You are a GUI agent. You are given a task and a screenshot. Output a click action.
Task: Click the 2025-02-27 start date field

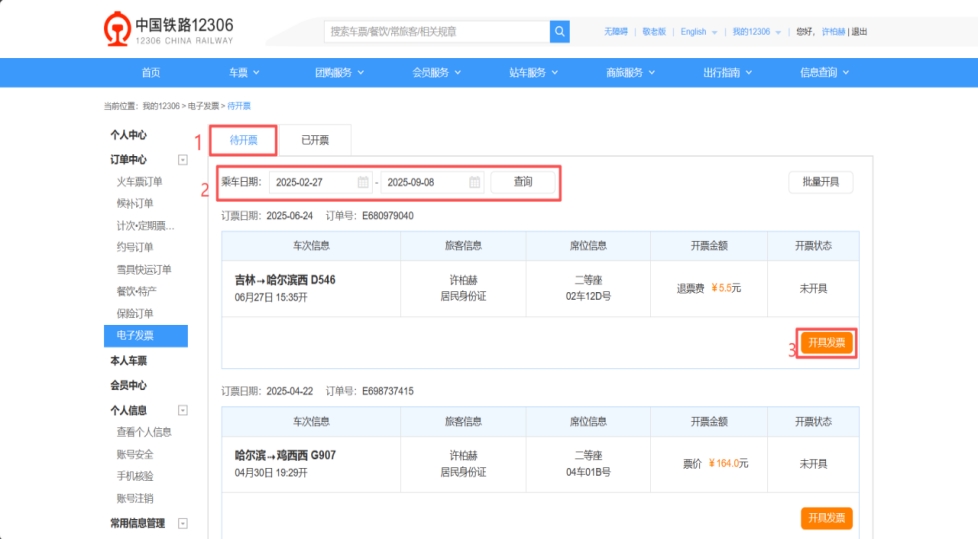coord(321,182)
